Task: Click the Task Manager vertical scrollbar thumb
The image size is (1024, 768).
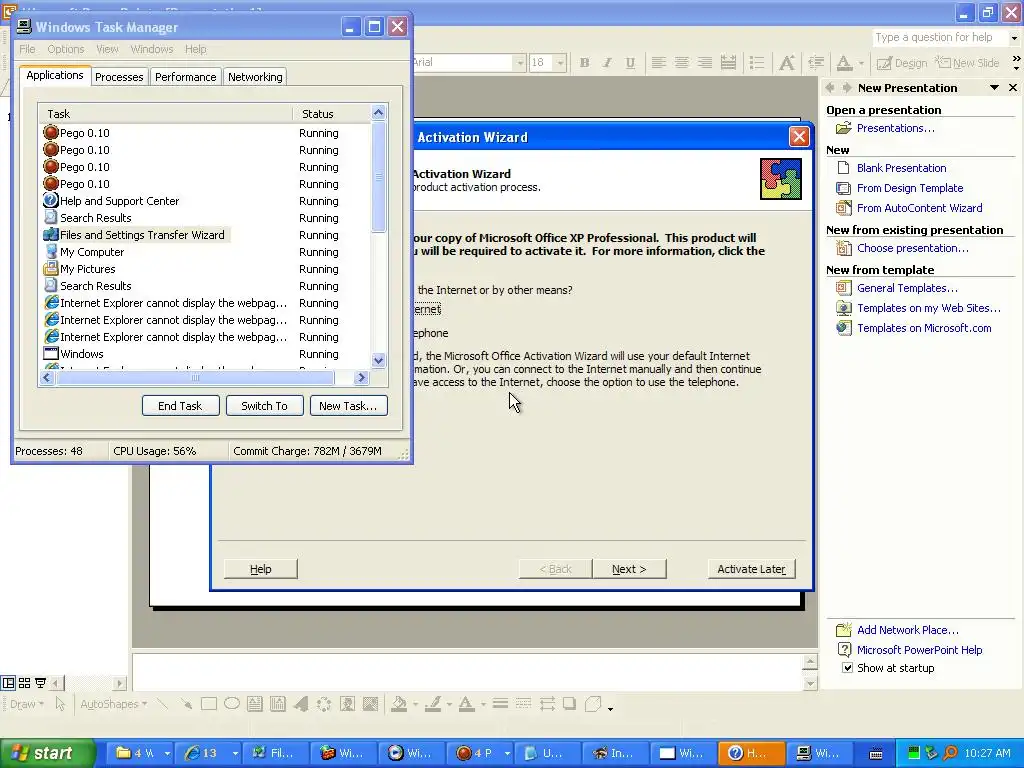Action: point(378,176)
